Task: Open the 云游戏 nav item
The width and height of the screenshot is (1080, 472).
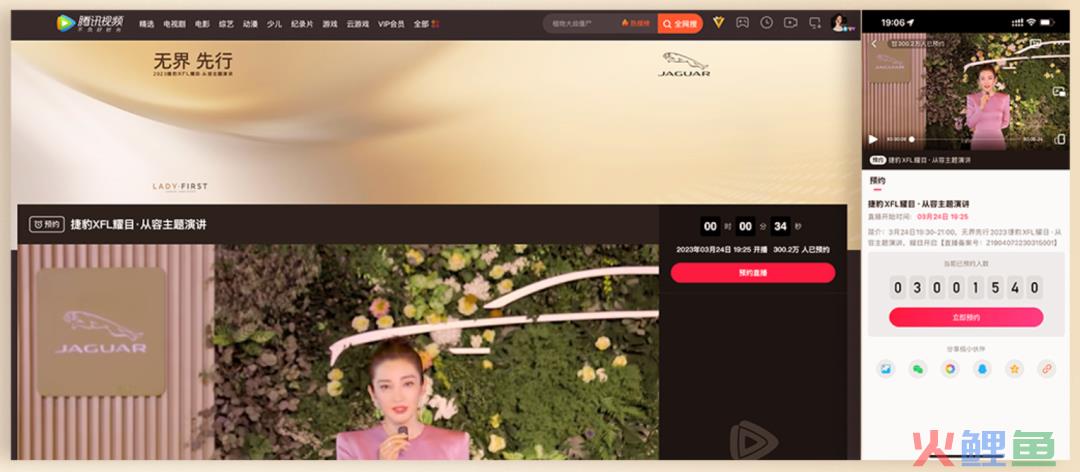Action: [357, 23]
